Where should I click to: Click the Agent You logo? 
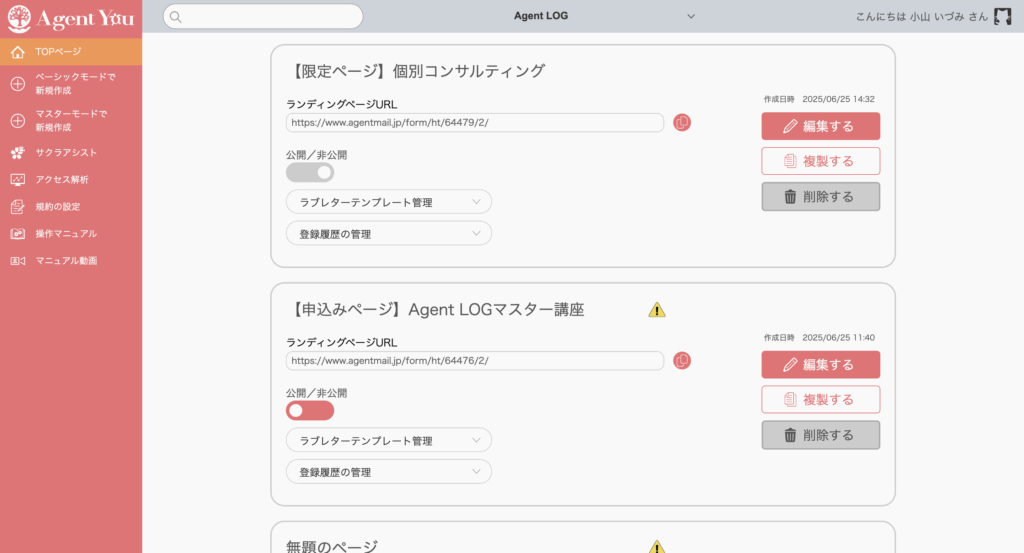[x=71, y=18]
